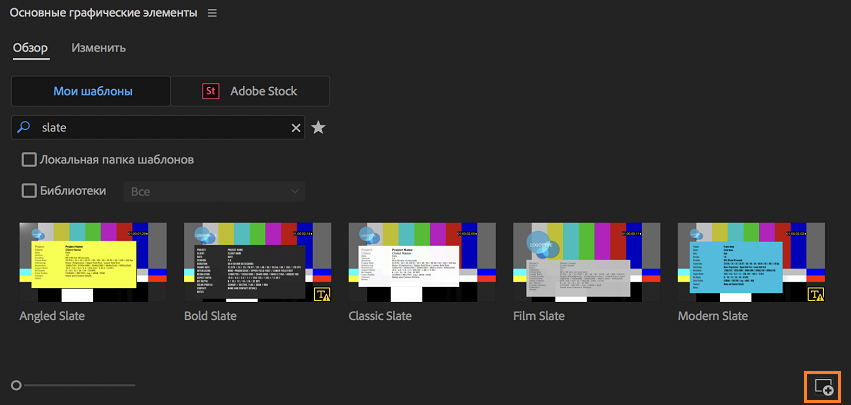Screen dimensions: 851x405
Task: Click the St Adobe Stock logo icon
Action: coord(211,91)
